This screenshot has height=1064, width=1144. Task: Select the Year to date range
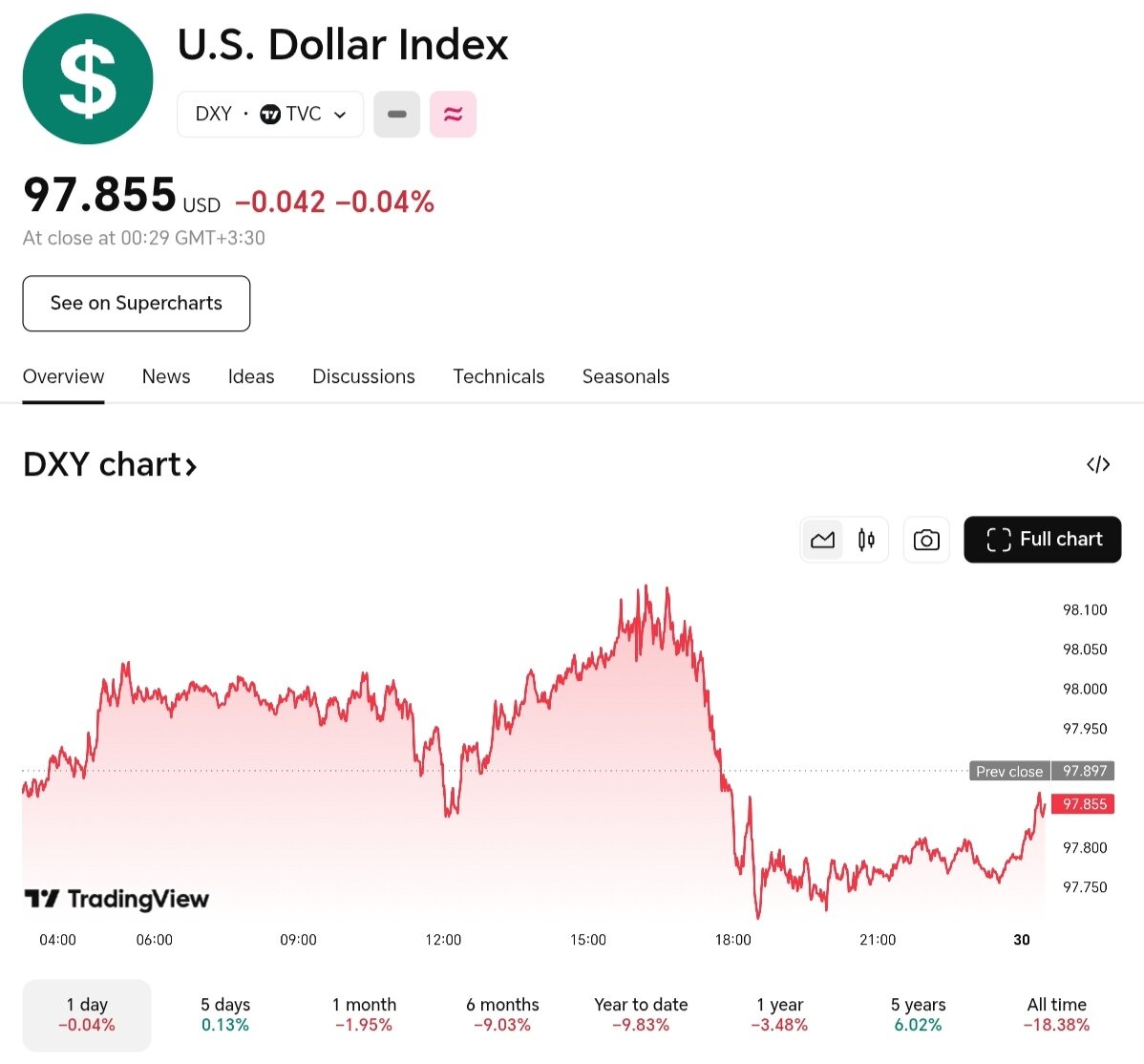pos(641,1014)
